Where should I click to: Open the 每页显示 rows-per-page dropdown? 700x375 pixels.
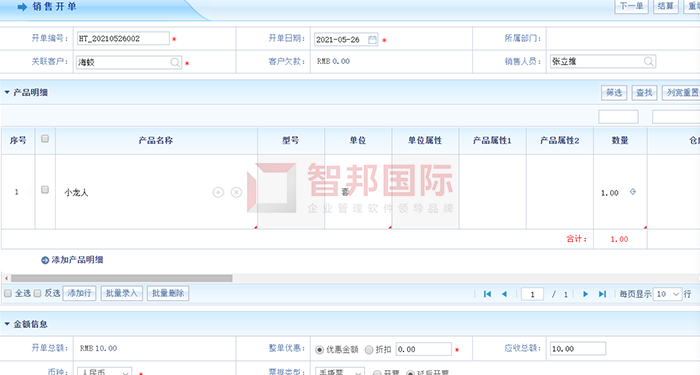click(667, 294)
